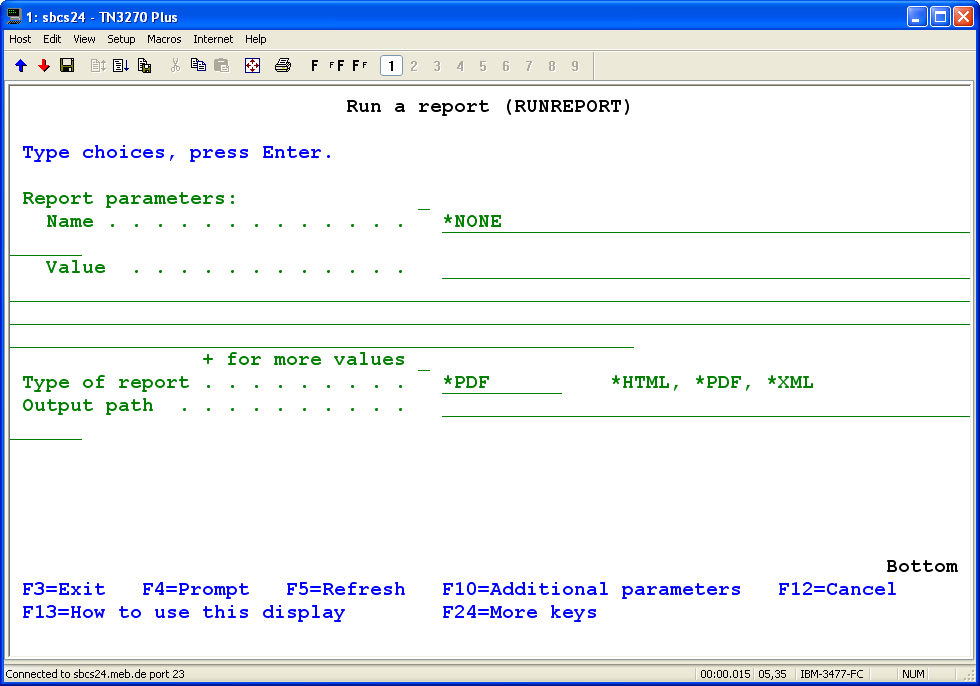
Task: Click the Type of report *PDF field
Action: [x=501, y=383]
